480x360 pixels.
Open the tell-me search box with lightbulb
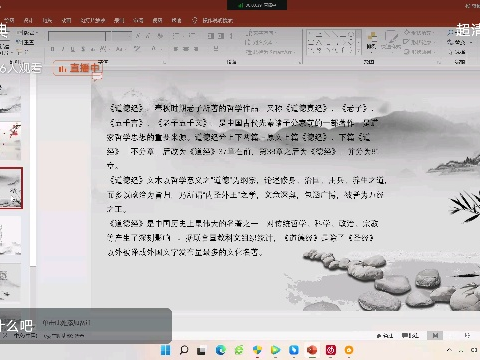[213, 20]
